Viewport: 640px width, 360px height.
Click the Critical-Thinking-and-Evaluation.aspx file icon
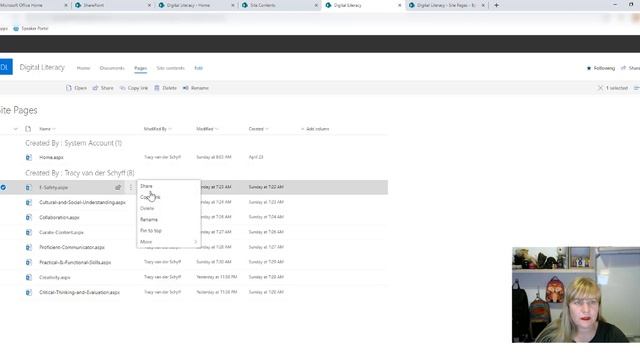pyautogui.click(x=29, y=292)
